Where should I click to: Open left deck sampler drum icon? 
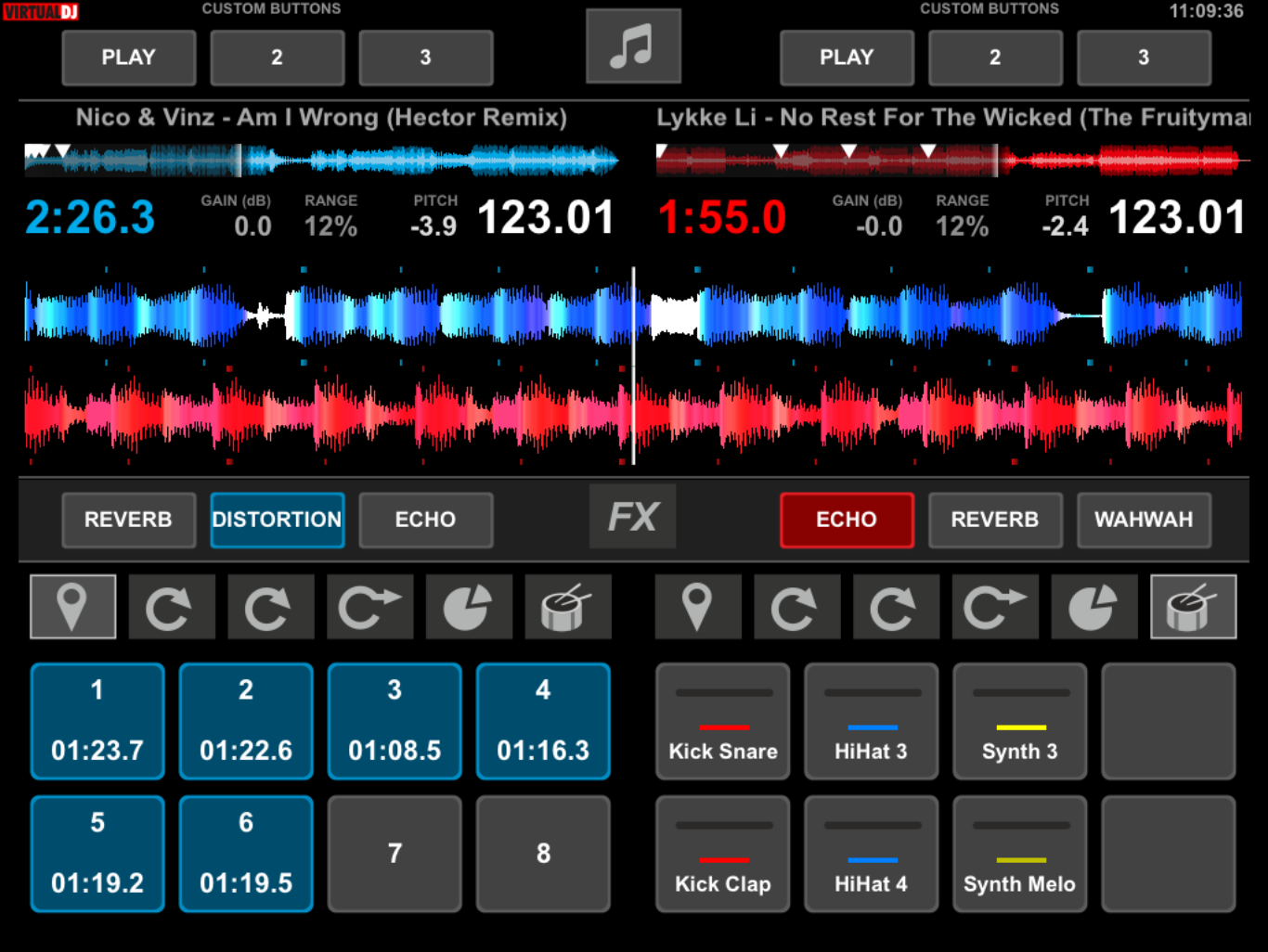click(x=567, y=607)
